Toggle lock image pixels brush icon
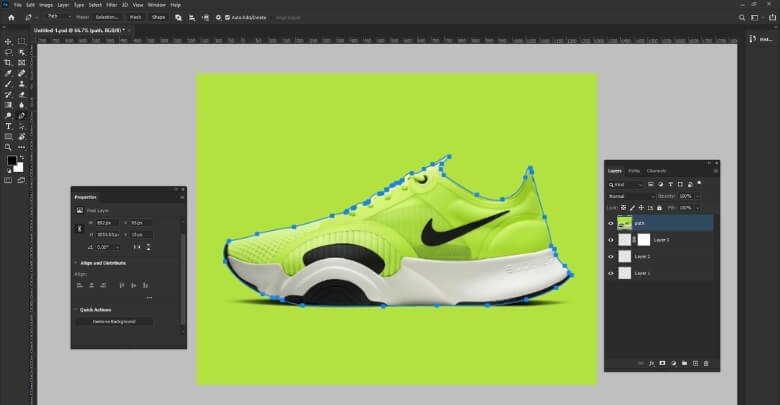This screenshot has width=780, height=405. tap(632, 207)
